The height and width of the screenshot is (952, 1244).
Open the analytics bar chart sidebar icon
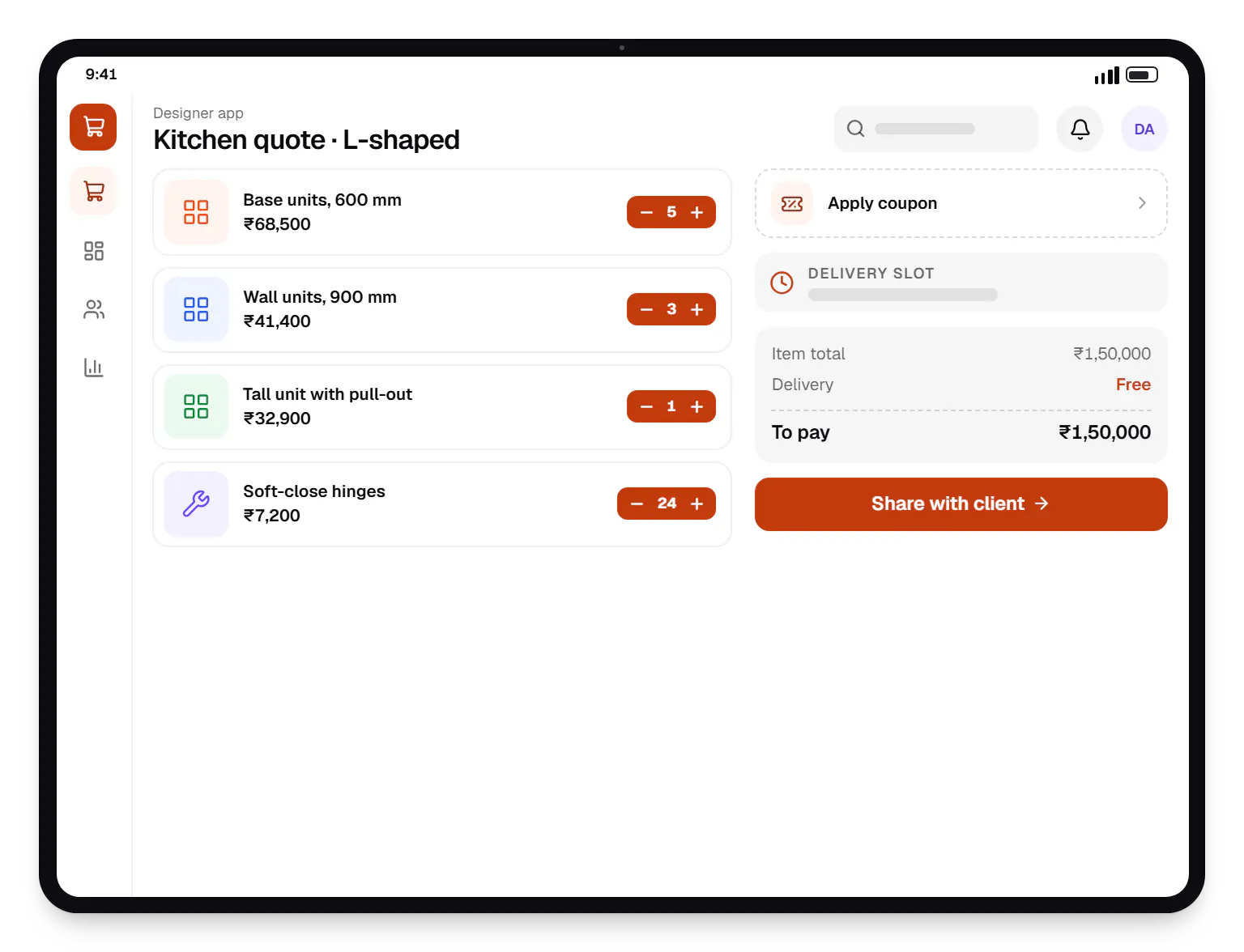pyautogui.click(x=94, y=368)
